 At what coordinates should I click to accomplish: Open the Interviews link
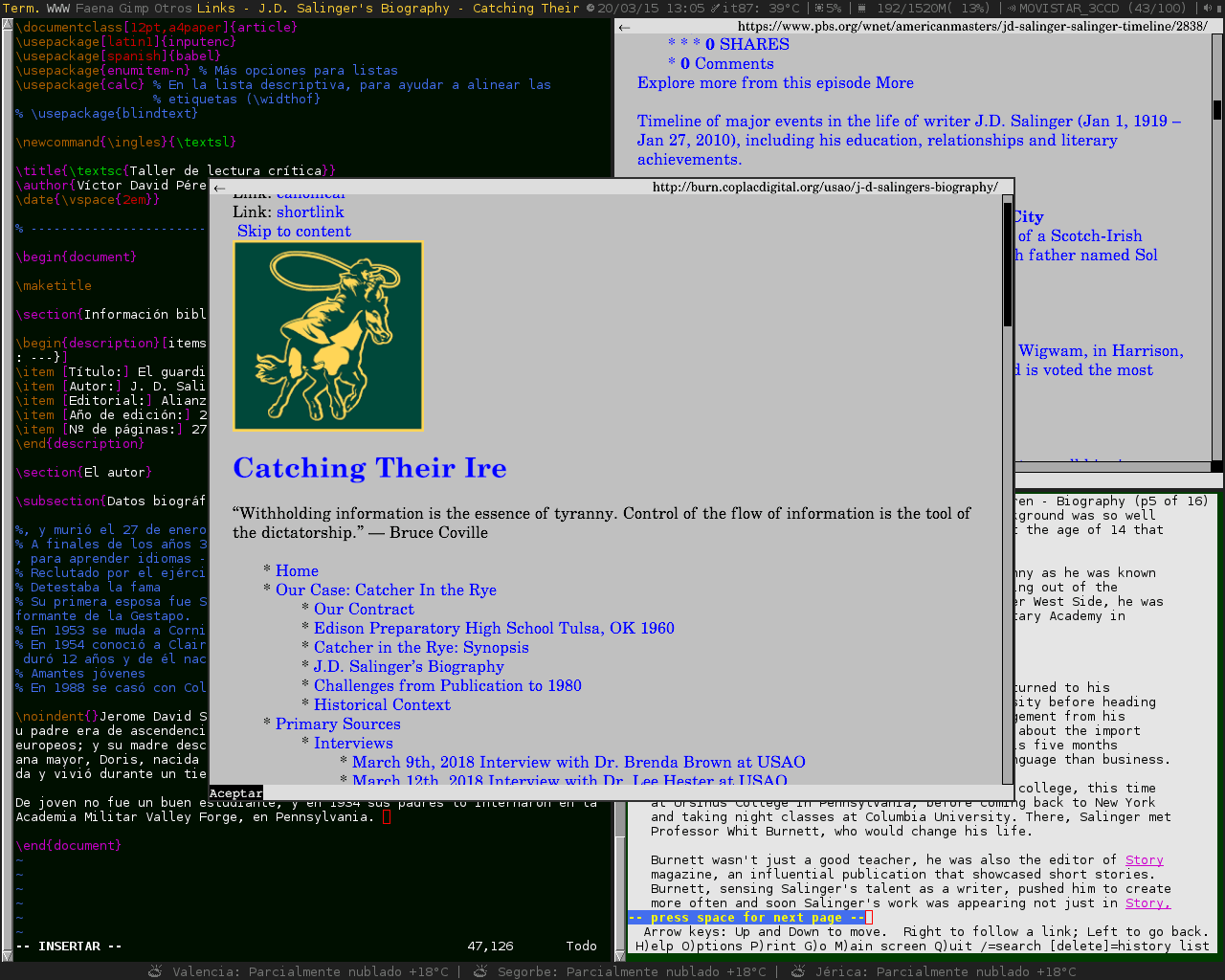pyautogui.click(x=353, y=744)
